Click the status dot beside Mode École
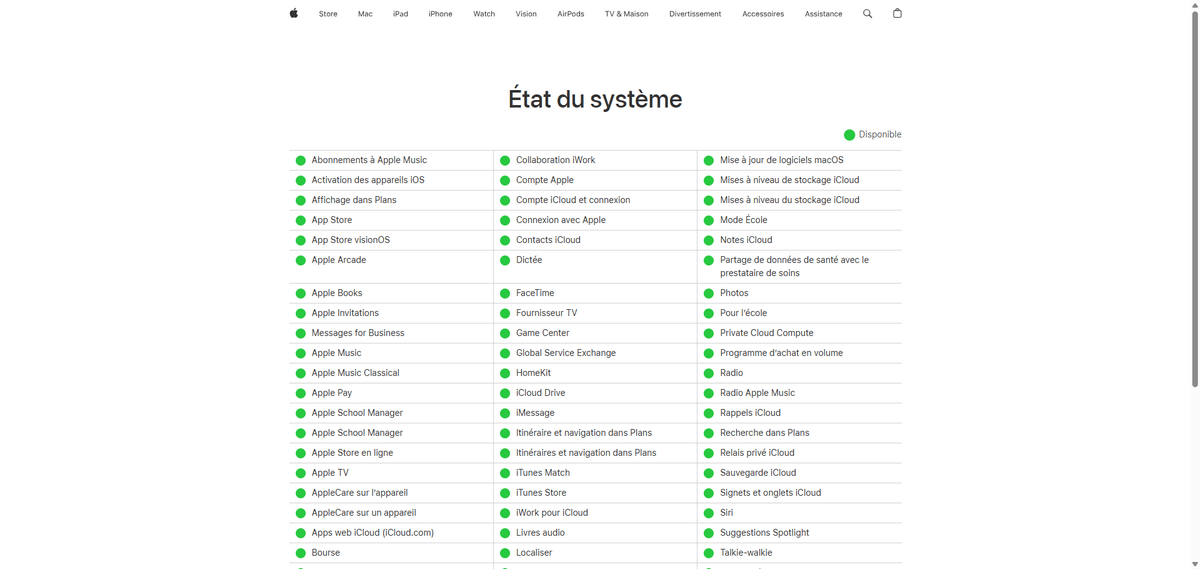The image size is (1200, 569). (x=709, y=221)
